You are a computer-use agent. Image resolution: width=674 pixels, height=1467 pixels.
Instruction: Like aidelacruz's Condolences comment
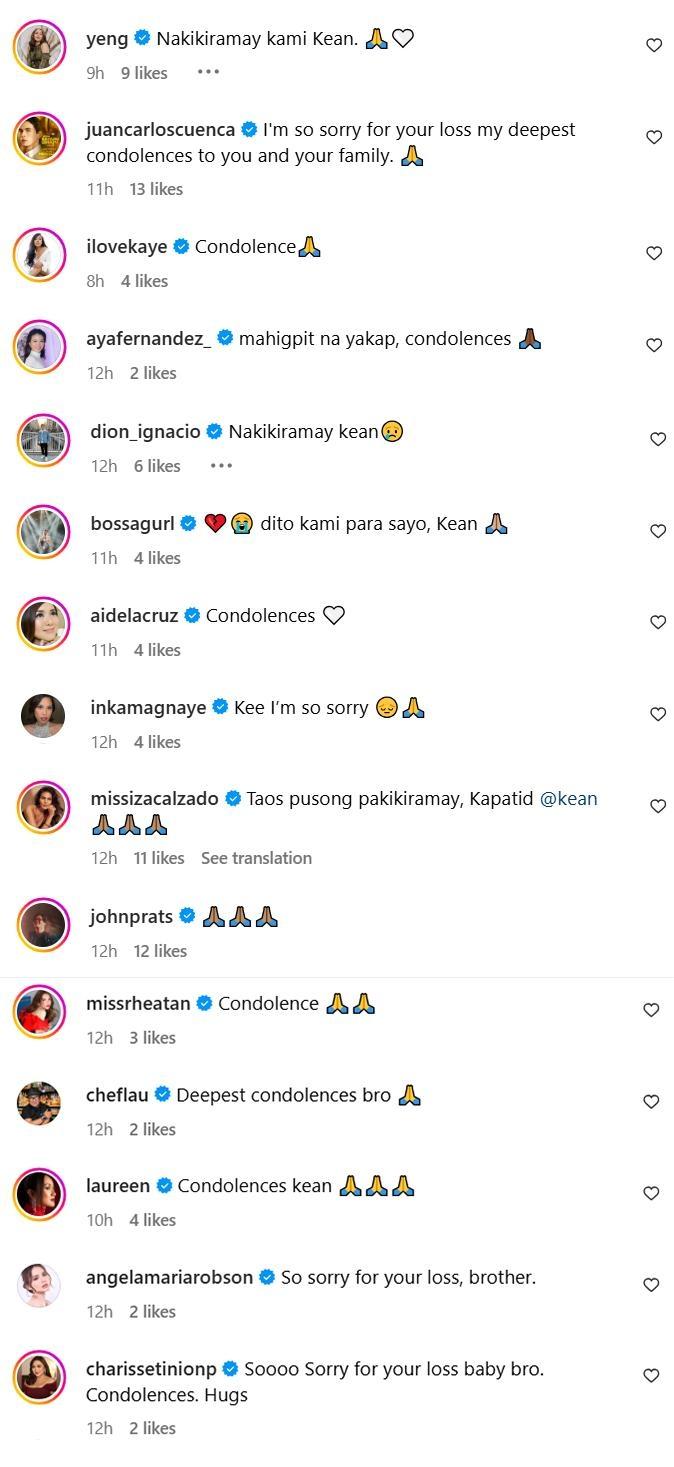pos(658,622)
